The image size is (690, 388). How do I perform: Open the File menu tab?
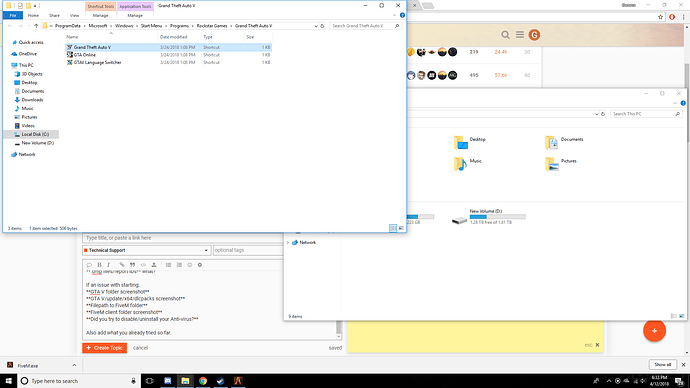(x=13, y=15)
